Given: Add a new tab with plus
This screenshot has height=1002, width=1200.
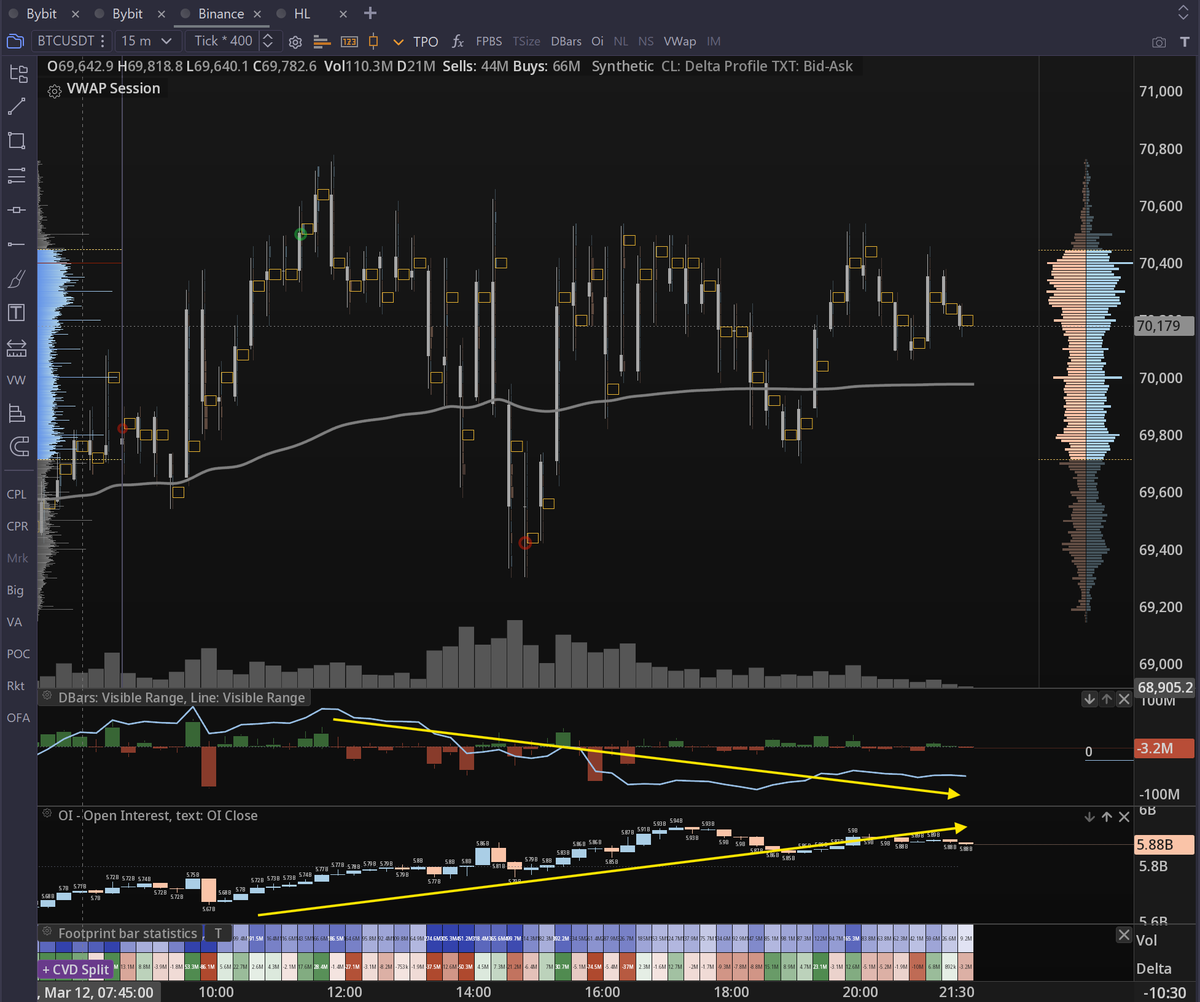Looking at the screenshot, I should click(371, 13).
